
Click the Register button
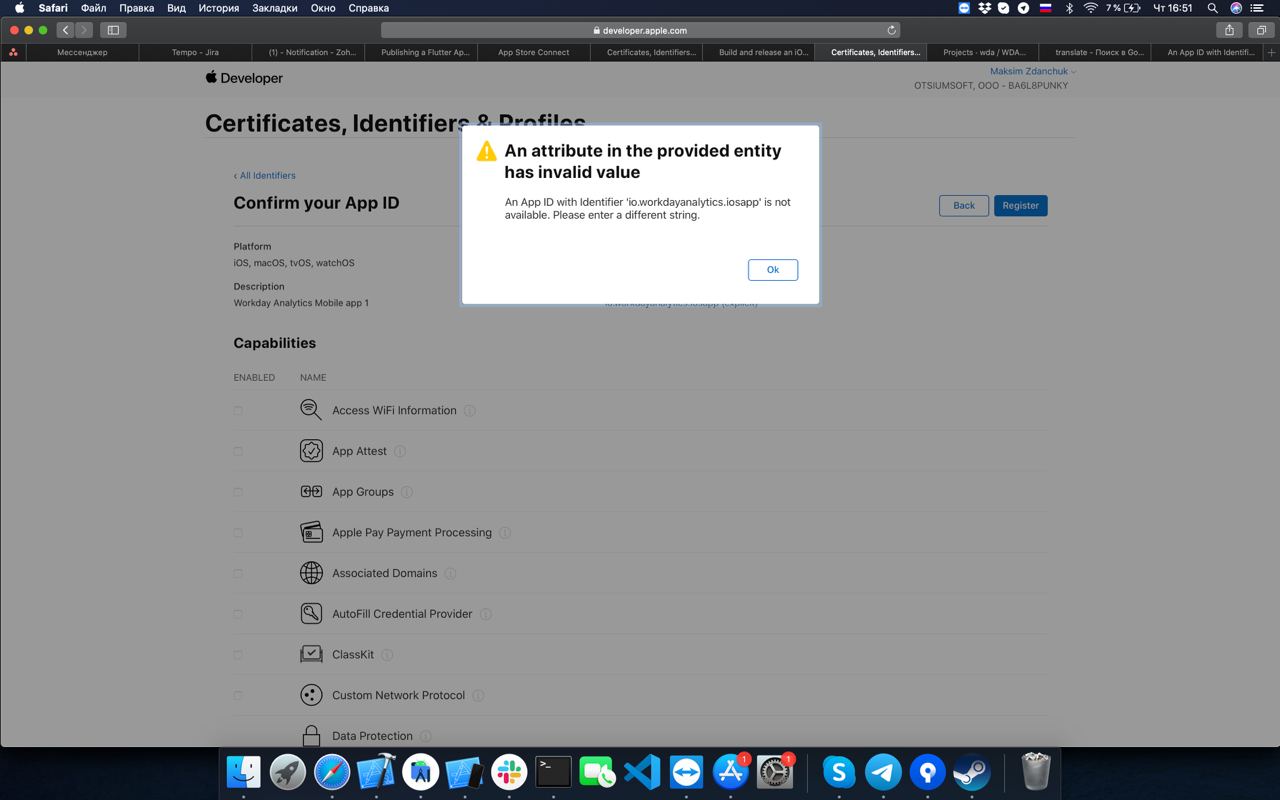(1020, 205)
